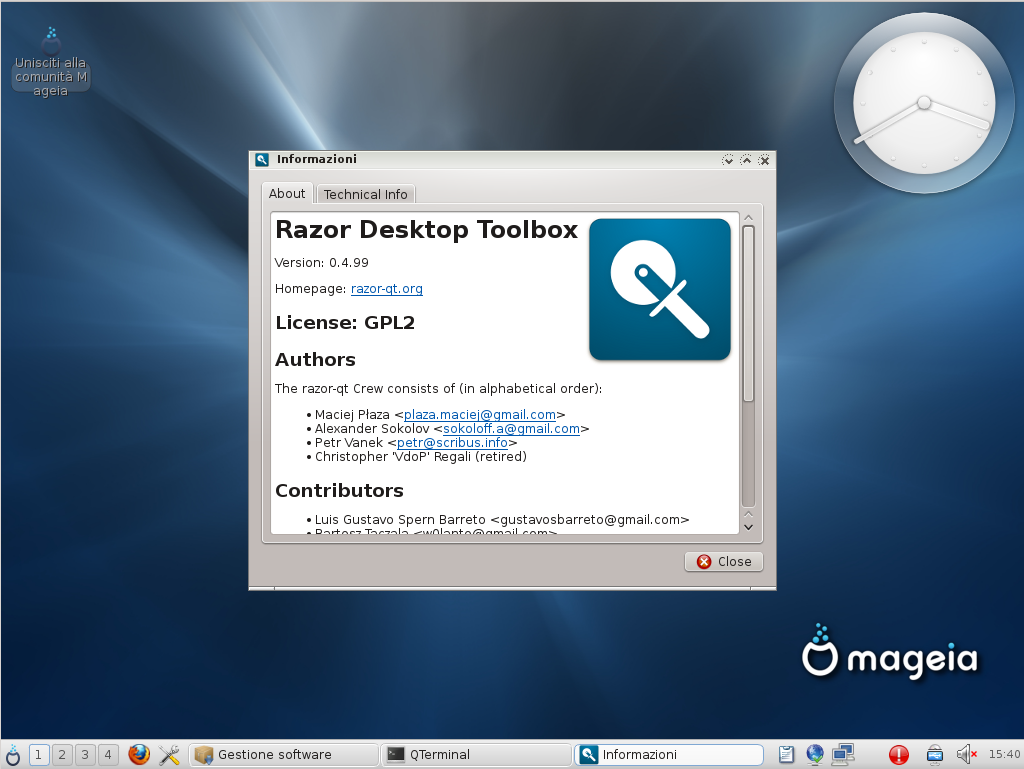The height and width of the screenshot is (769, 1024).
Task: Open the tools configuration launcher icon
Action: pyautogui.click(x=169, y=755)
